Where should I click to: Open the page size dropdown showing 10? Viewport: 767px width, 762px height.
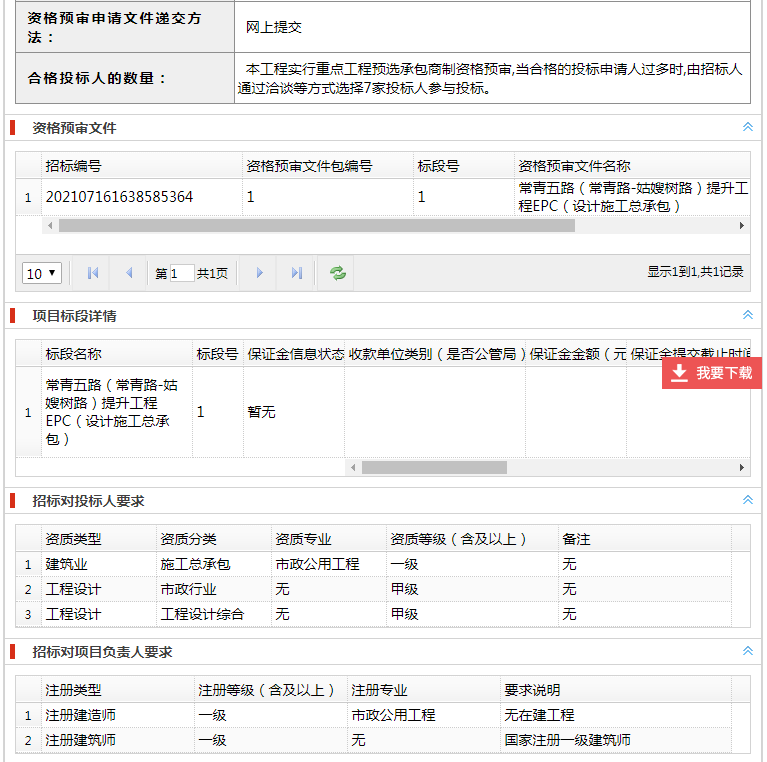[x=42, y=273]
